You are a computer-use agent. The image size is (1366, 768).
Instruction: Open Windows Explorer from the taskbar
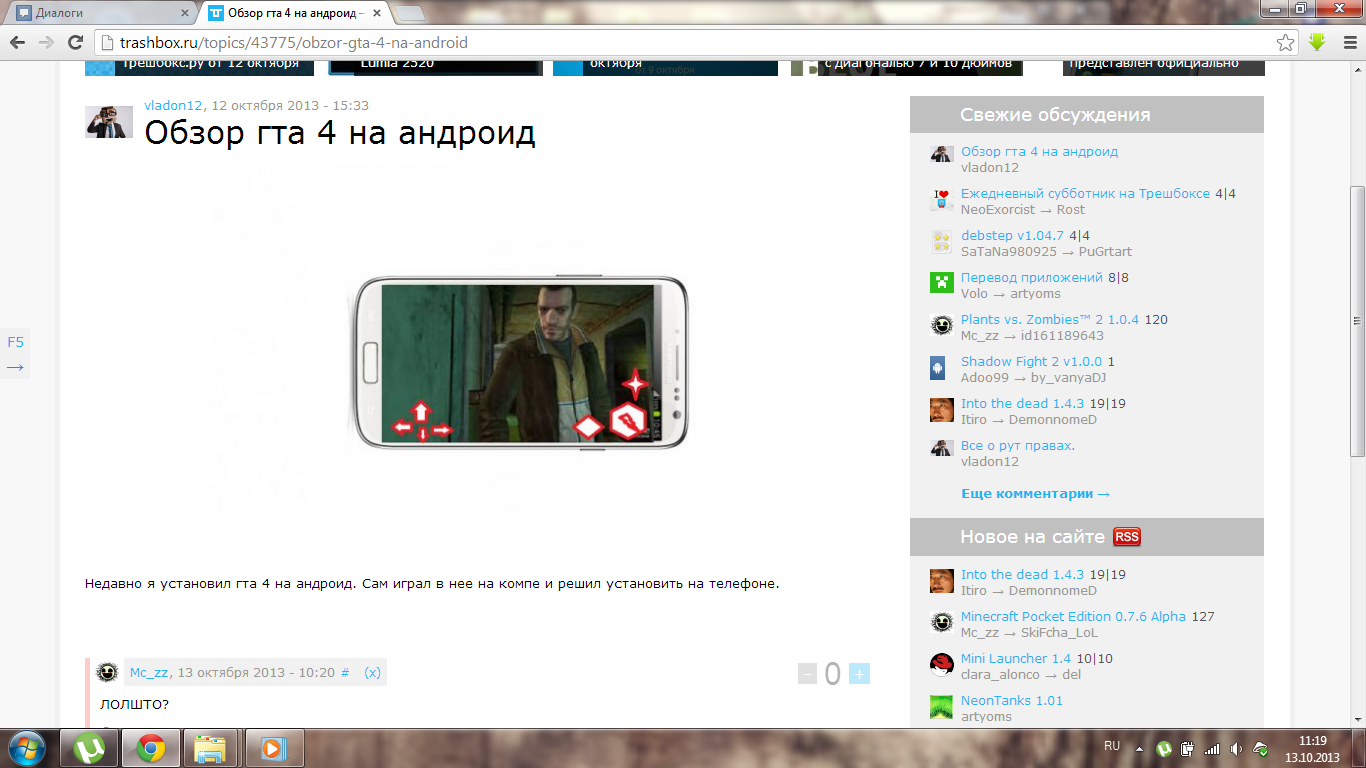pos(210,748)
